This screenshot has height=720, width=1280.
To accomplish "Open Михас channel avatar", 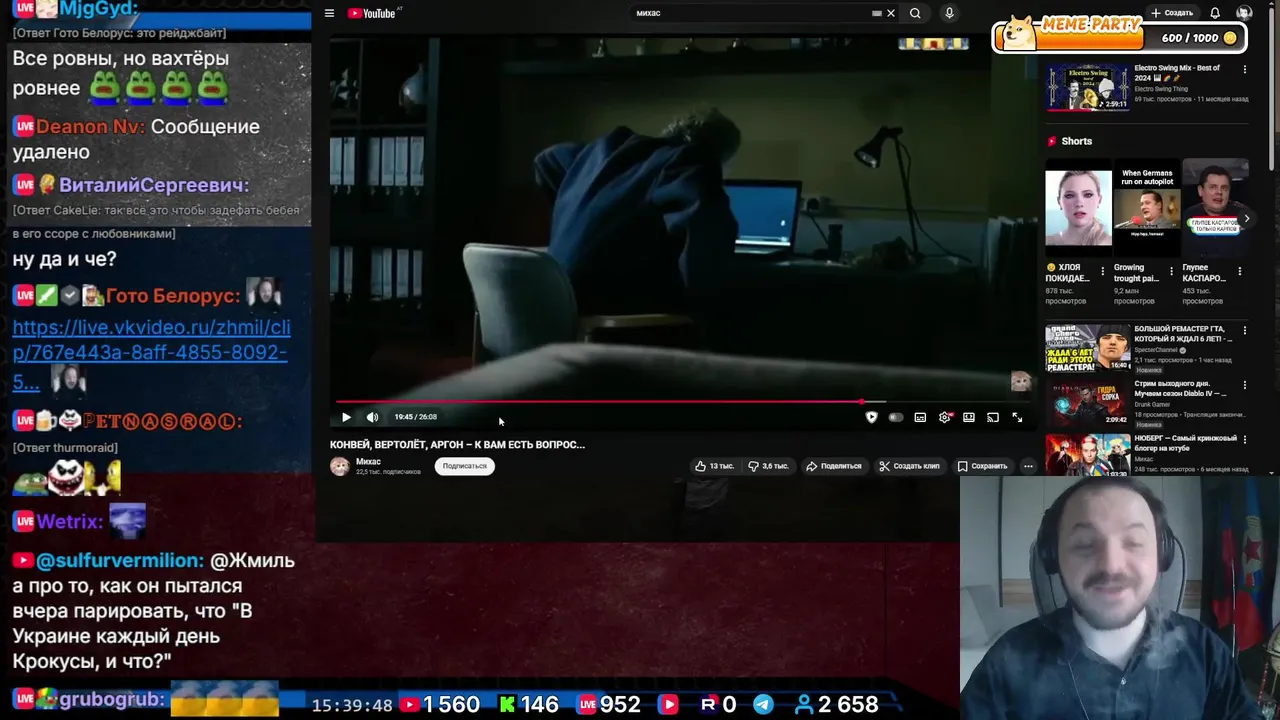I will [x=340, y=466].
